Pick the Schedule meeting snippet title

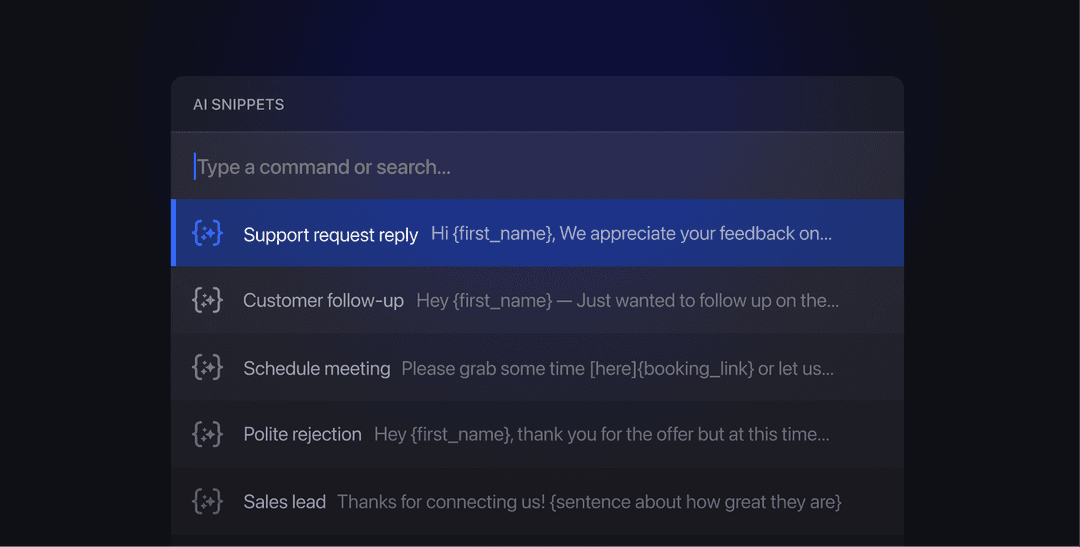[x=316, y=368]
